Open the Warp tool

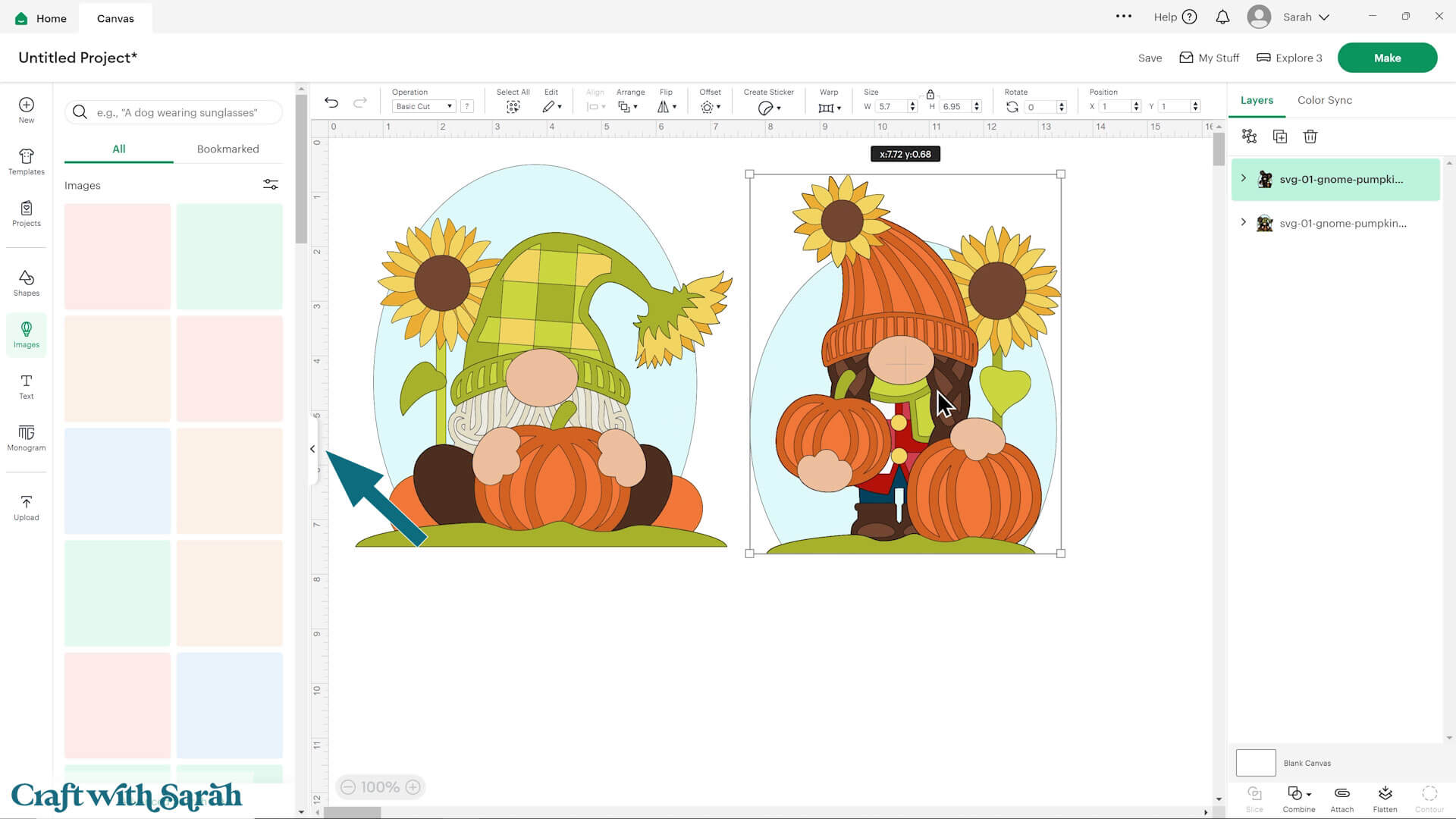point(828,107)
